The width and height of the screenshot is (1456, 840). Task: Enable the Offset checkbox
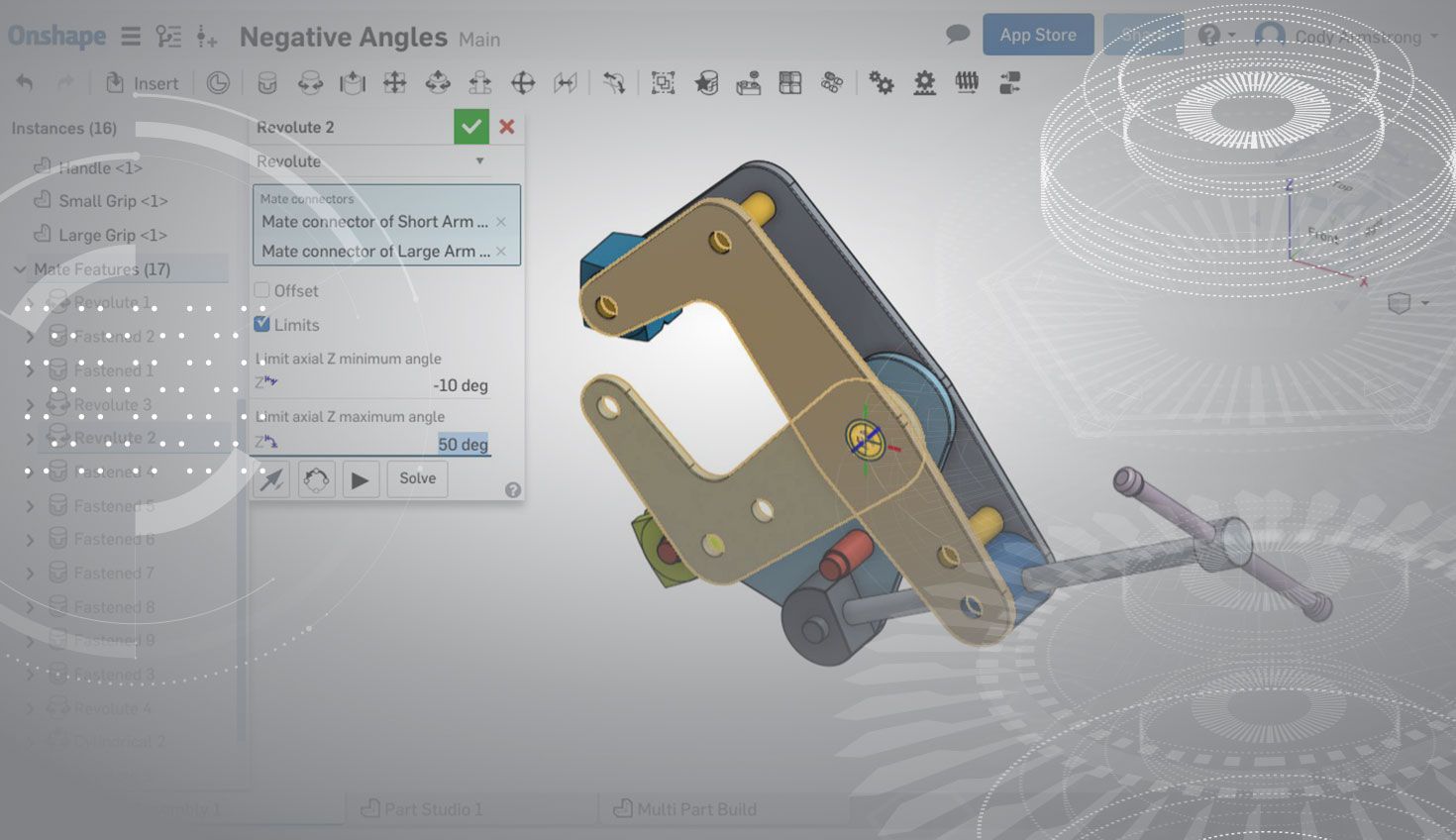pyautogui.click(x=262, y=290)
